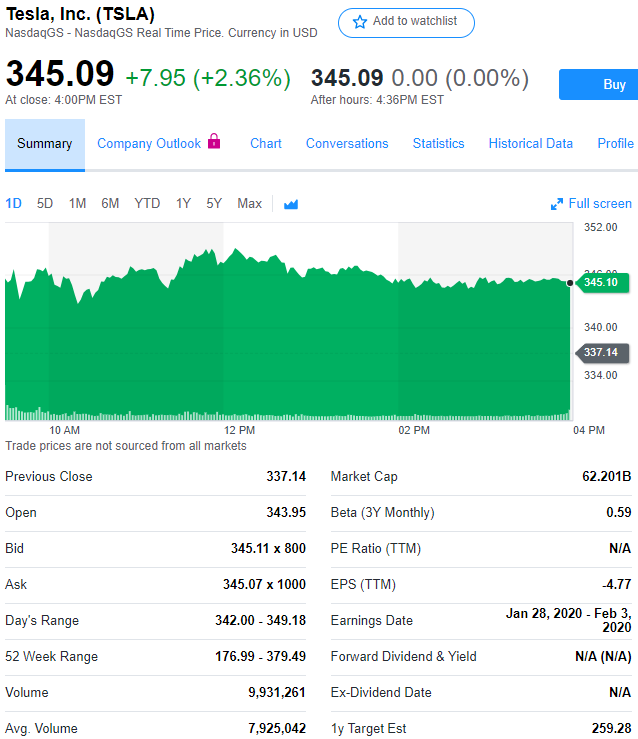The width and height of the screenshot is (638, 739).
Task: Click the Previous Close value 337.14
Action: click(x=286, y=476)
